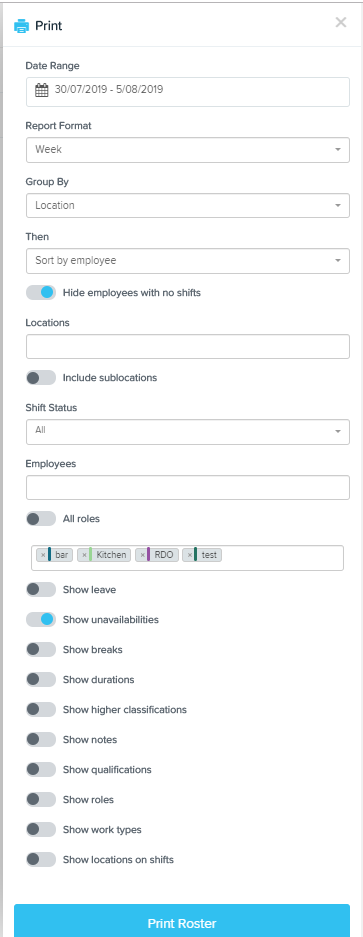Close the Print dialog with X
363x937 pixels.
point(341,23)
